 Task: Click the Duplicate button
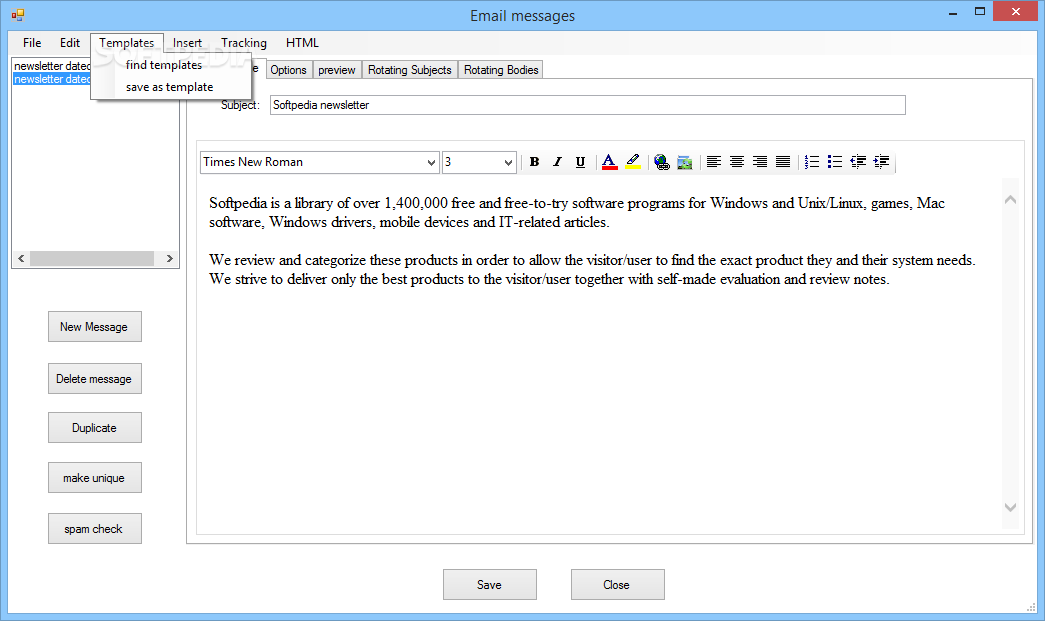click(95, 428)
